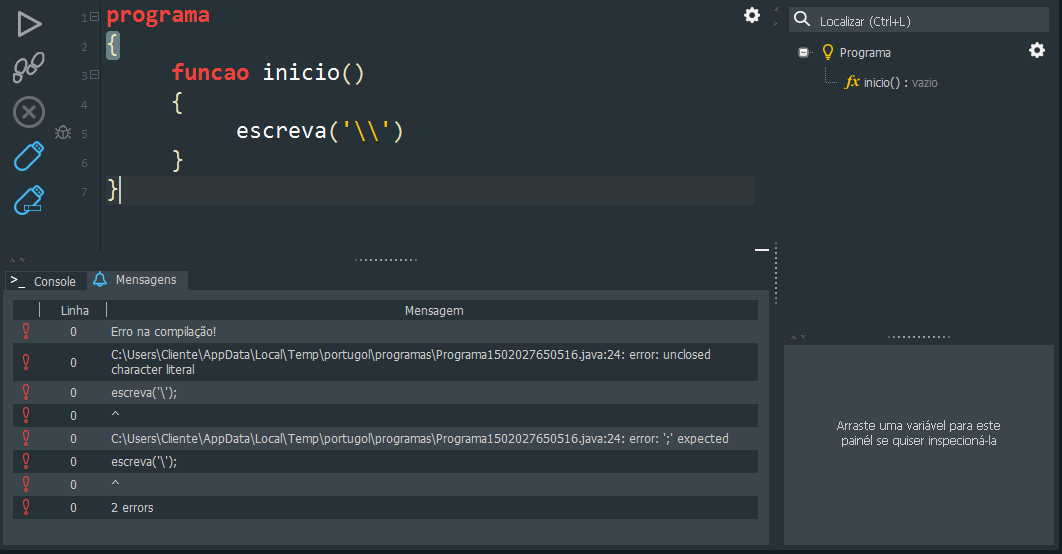The width and height of the screenshot is (1062, 554).
Task: Click the arrows above the variable inspector panel
Action: point(799,337)
